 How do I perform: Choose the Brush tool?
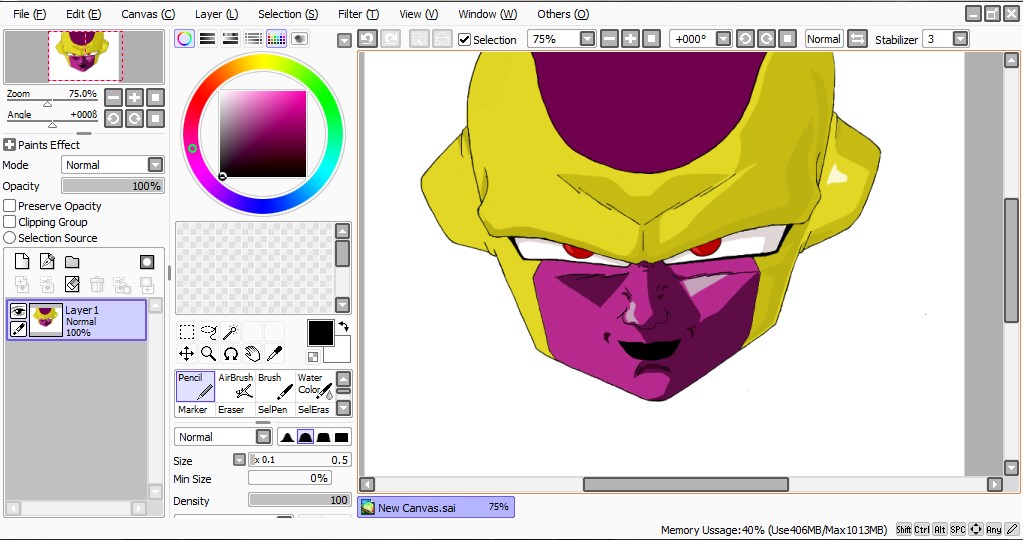pyautogui.click(x=275, y=385)
